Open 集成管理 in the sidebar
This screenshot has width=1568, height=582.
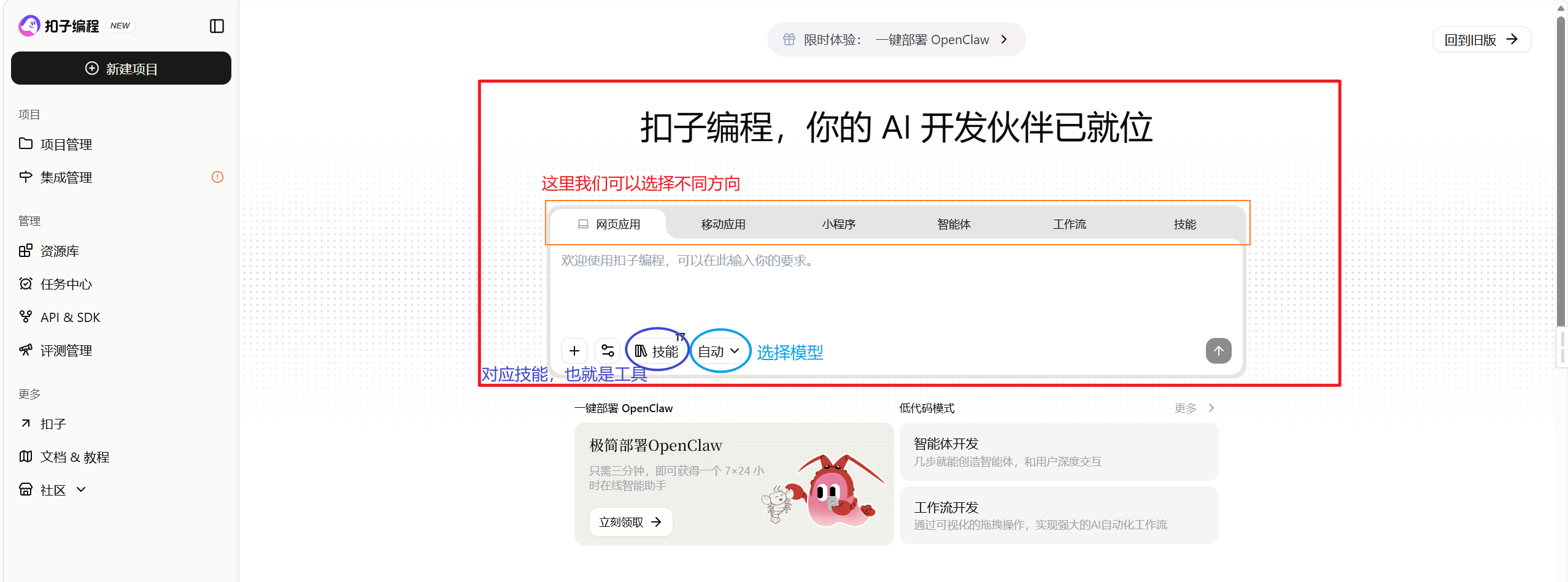tap(121, 177)
